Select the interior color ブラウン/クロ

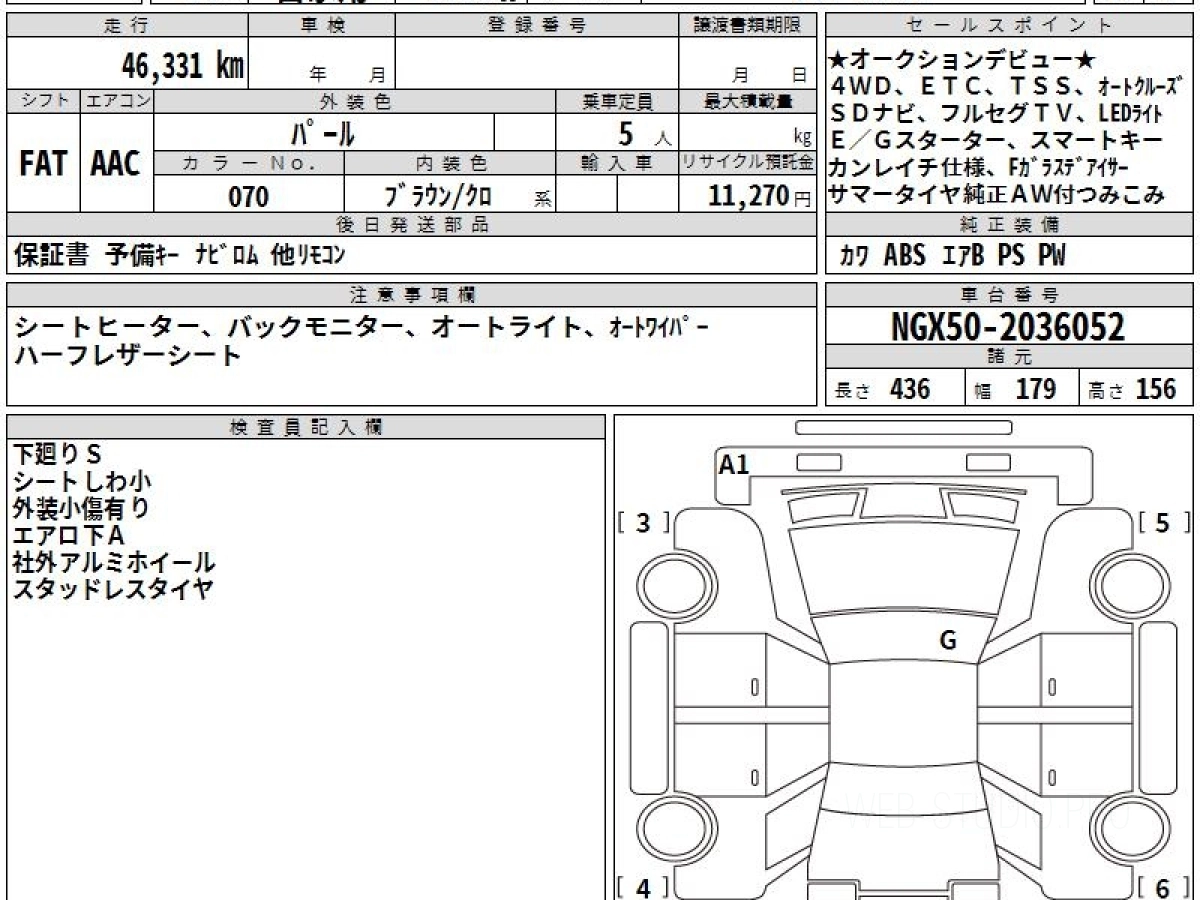click(438, 197)
